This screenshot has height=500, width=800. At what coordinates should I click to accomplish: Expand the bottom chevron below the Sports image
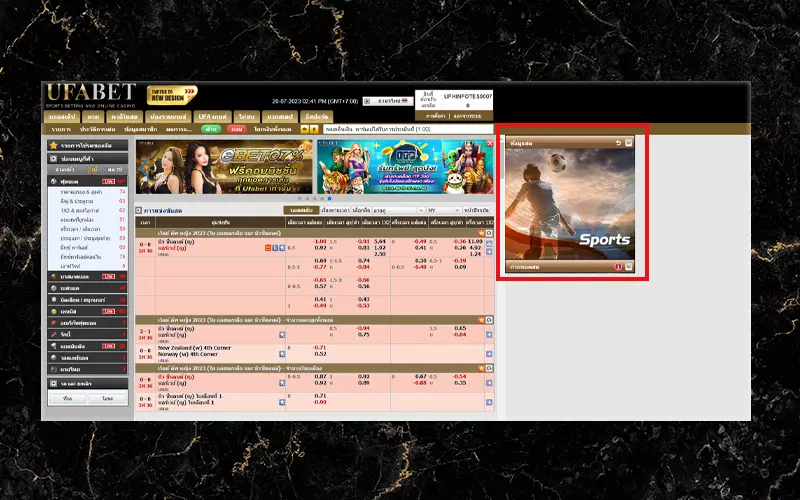(x=629, y=267)
